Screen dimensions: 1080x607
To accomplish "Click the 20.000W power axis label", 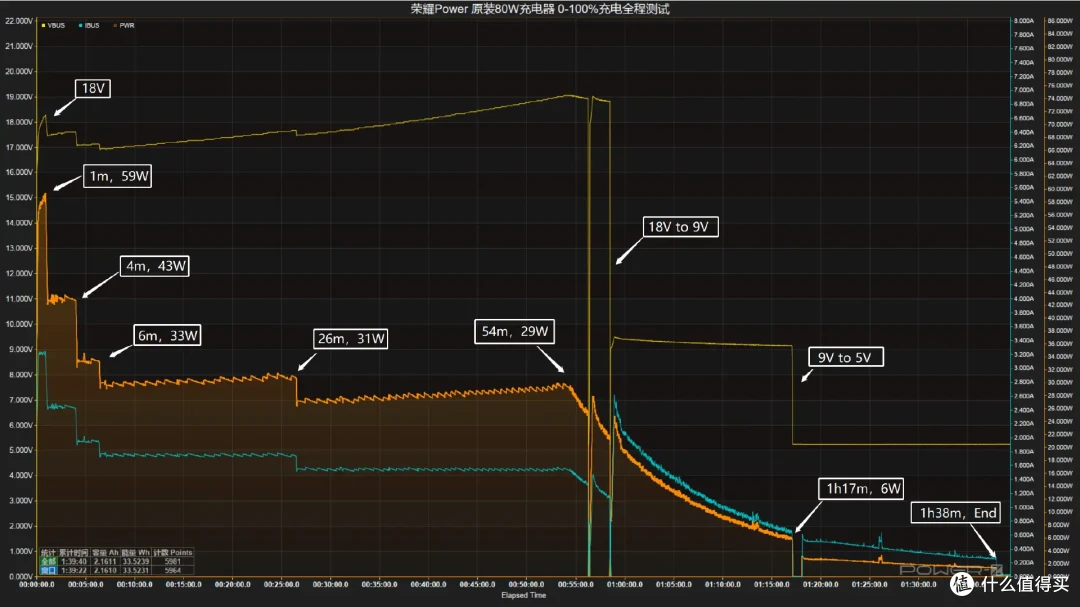I will point(1060,447).
